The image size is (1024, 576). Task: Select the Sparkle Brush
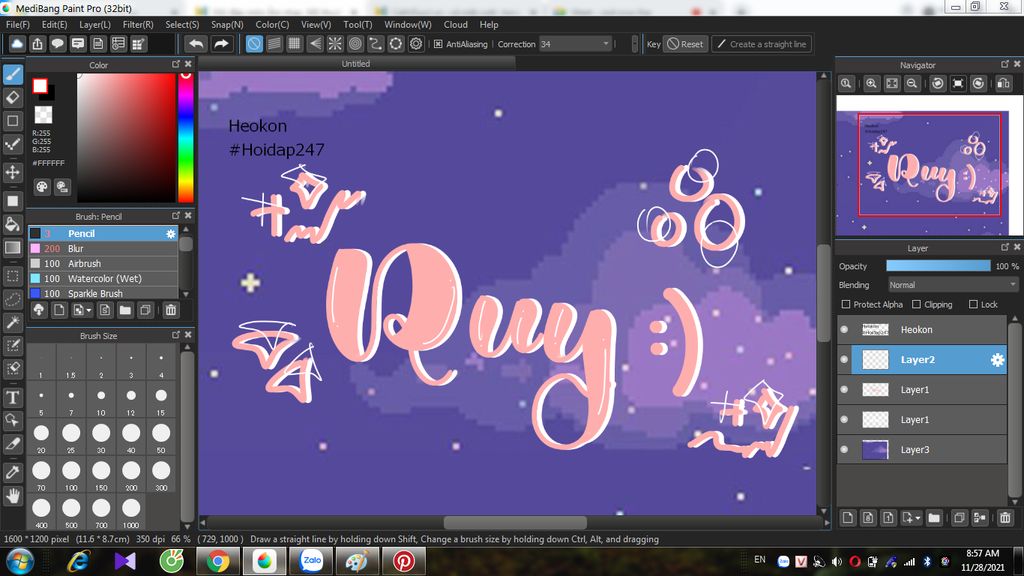pyautogui.click(x=103, y=293)
